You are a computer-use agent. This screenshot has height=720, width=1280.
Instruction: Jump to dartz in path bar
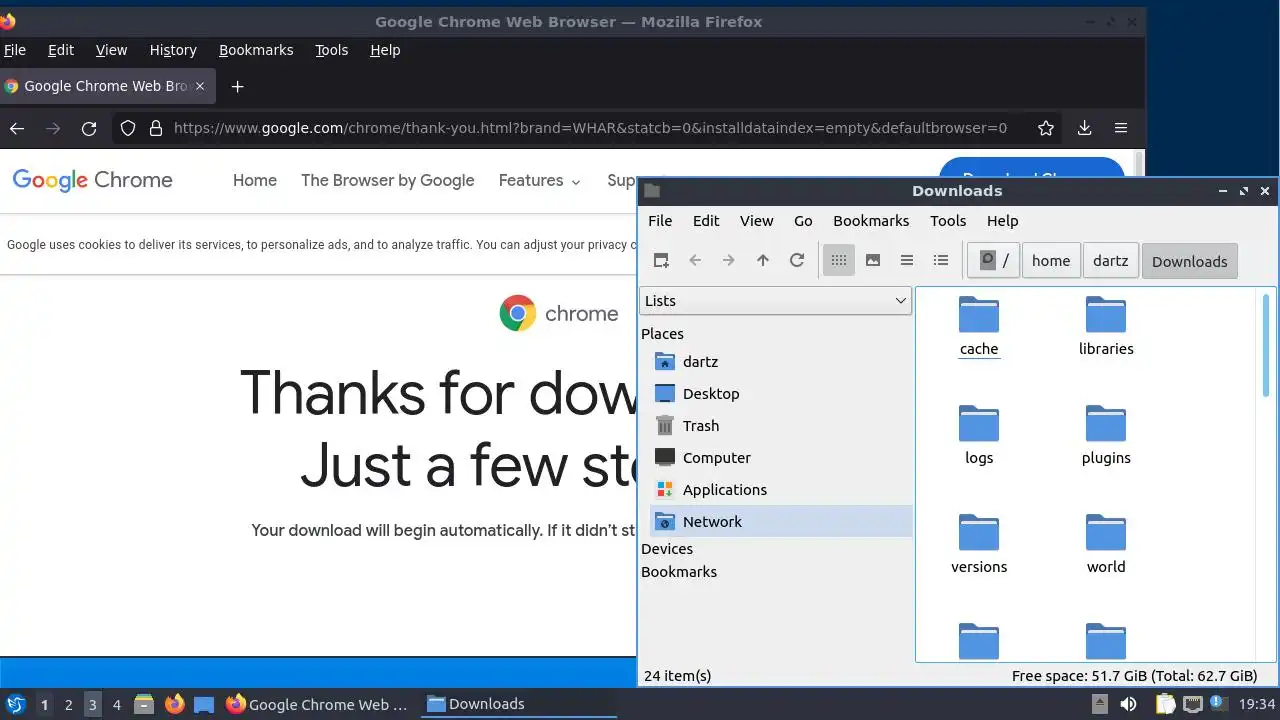tap(1110, 261)
